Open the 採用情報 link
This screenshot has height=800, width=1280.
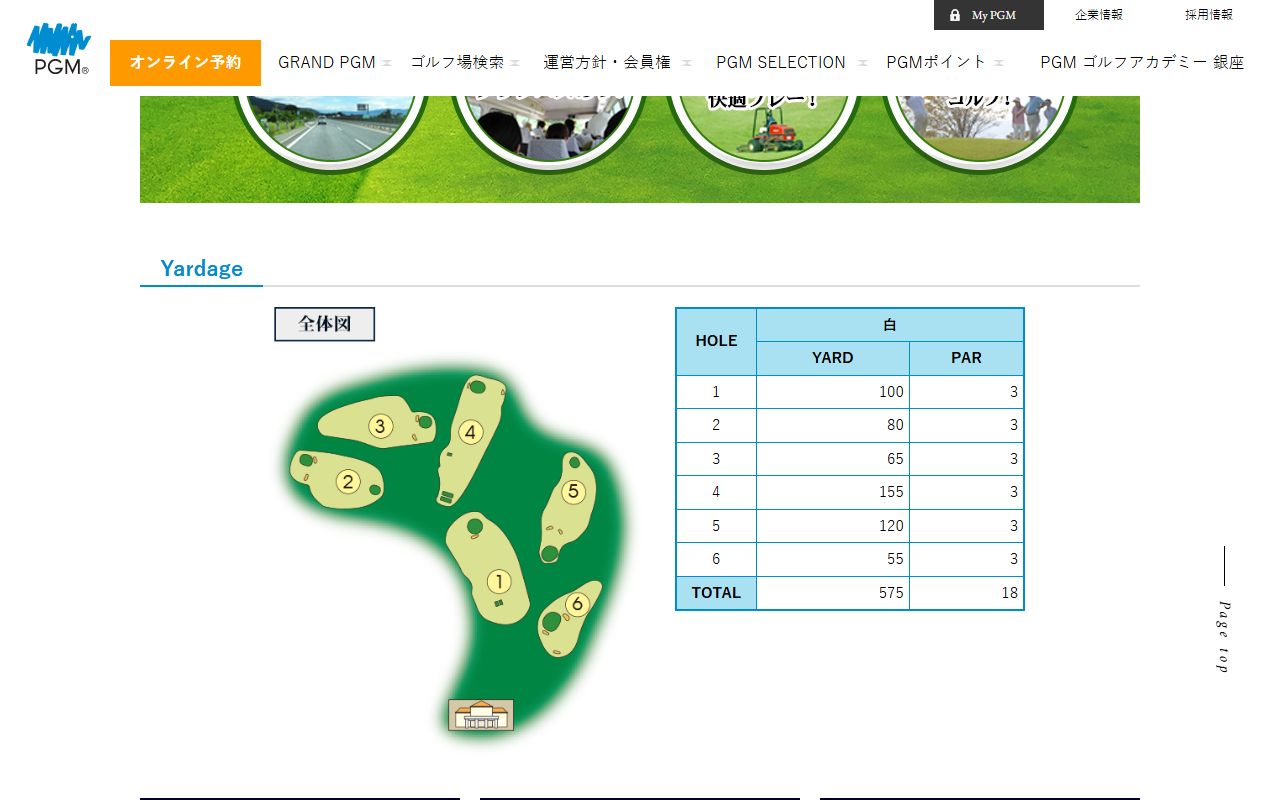click(x=1209, y=15)
